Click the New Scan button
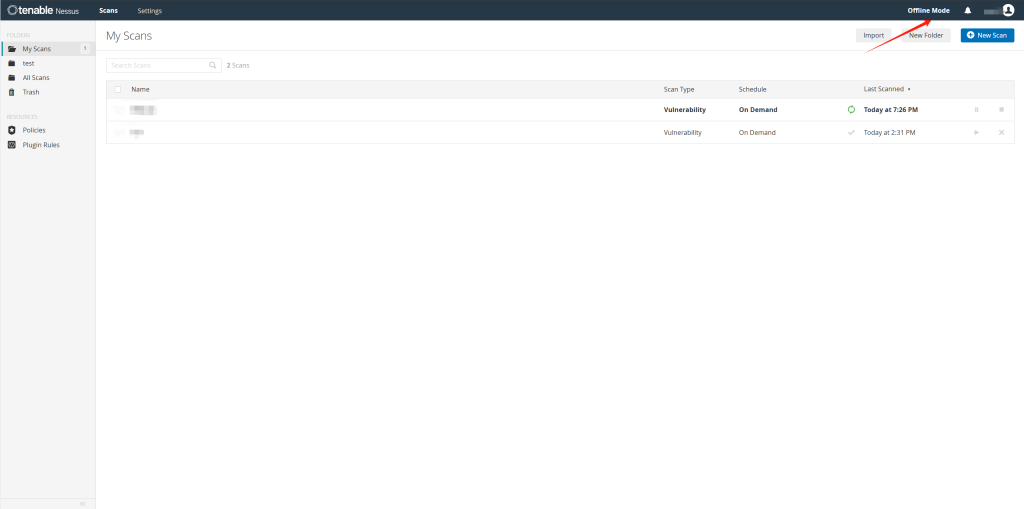This screenshot has width=1024, height=509. pyautogui.click(x=987, y=35)
